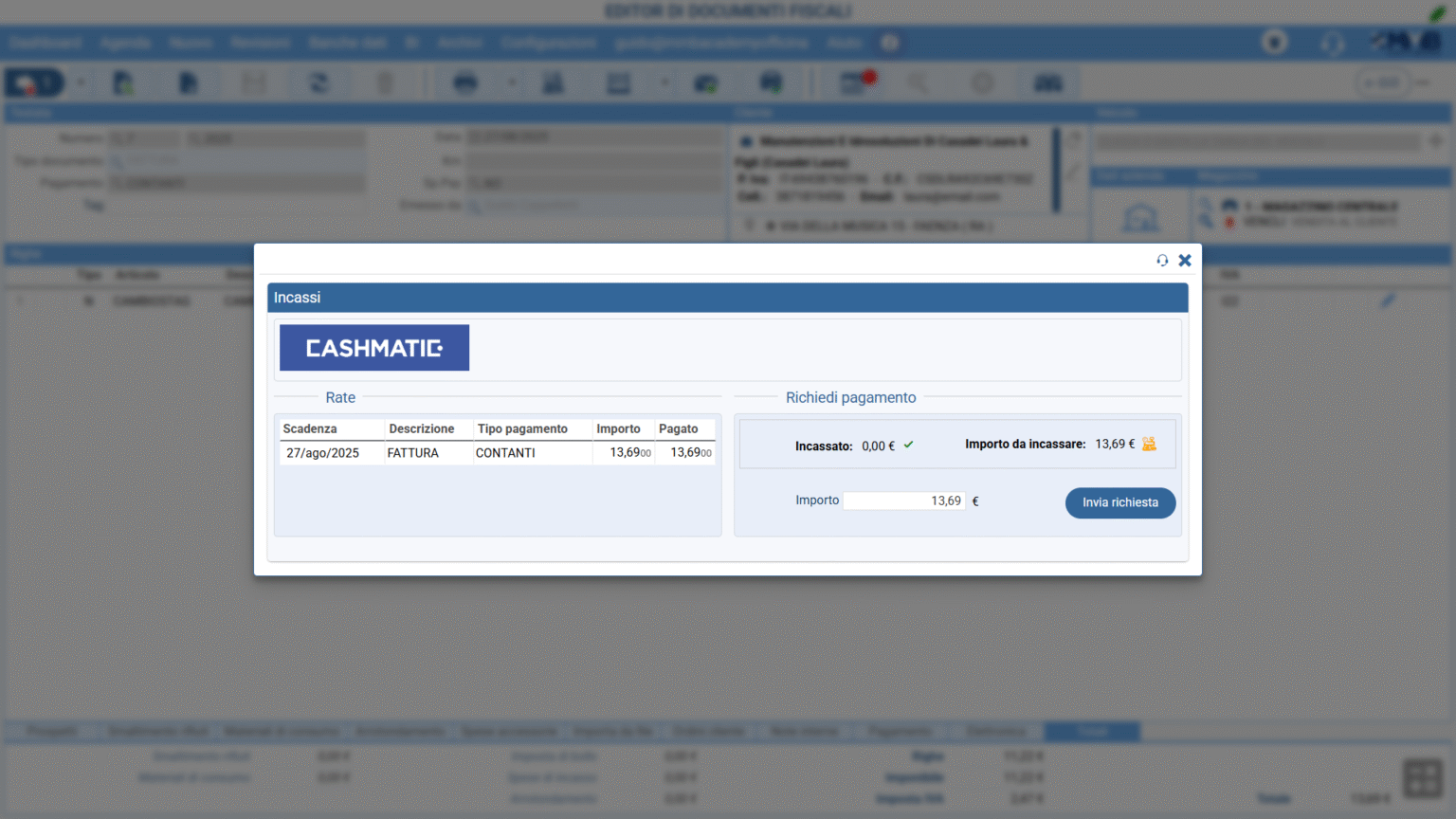
Task: Open the Dashboard menu
Action: 45,43
